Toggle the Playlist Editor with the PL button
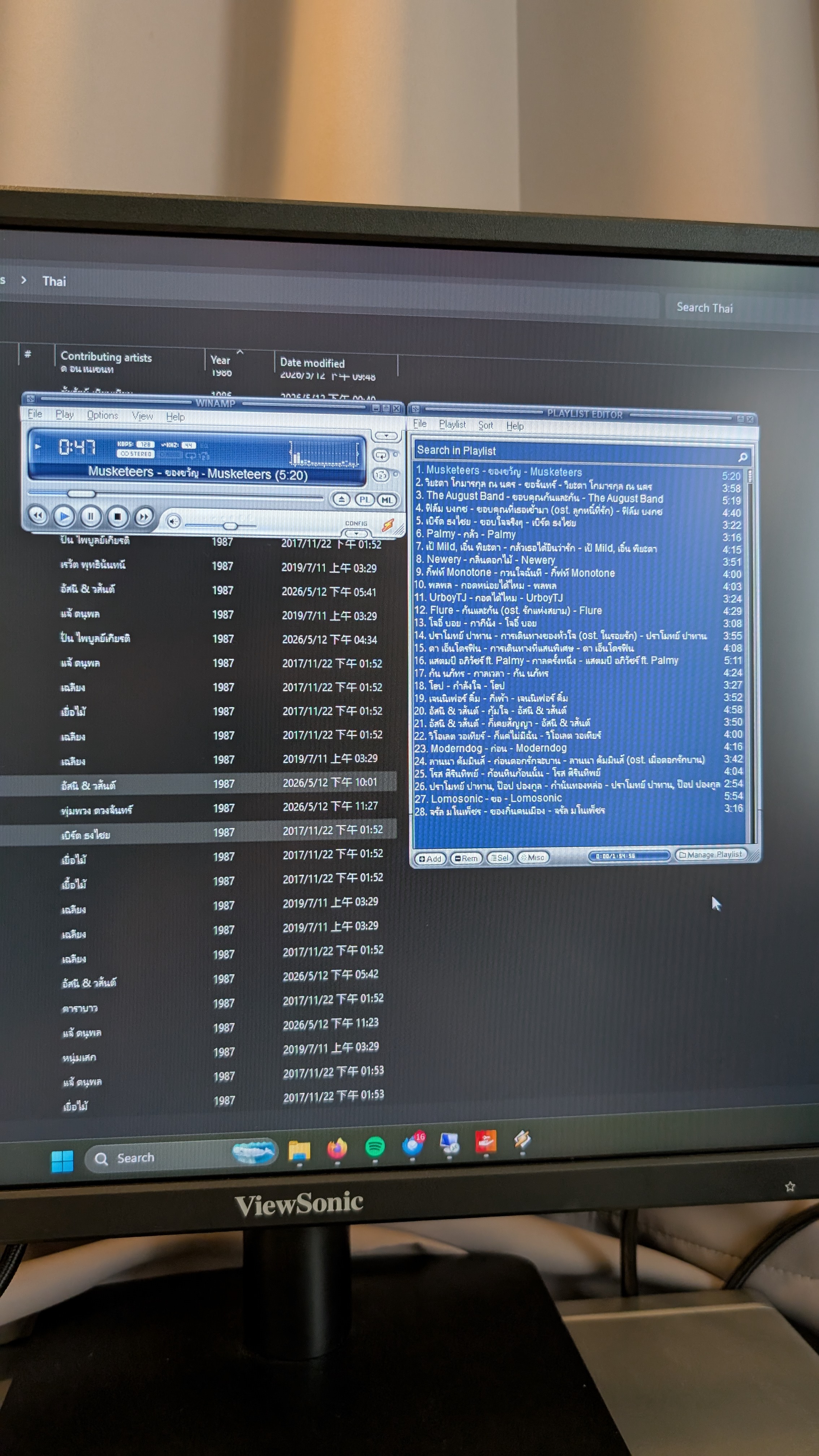This screenshot has width=819, height=1456. pyautogui.click(x=365, y=500)
